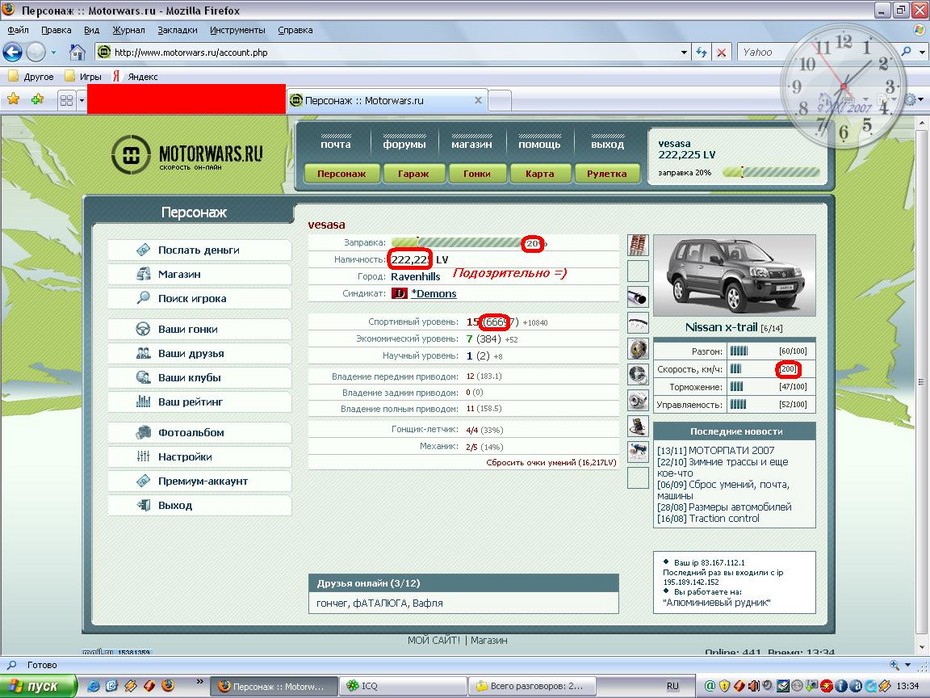Viewport: 930px width, 698px height.
Task: Click the Гараж green button
Action: (x=413, y=174)
